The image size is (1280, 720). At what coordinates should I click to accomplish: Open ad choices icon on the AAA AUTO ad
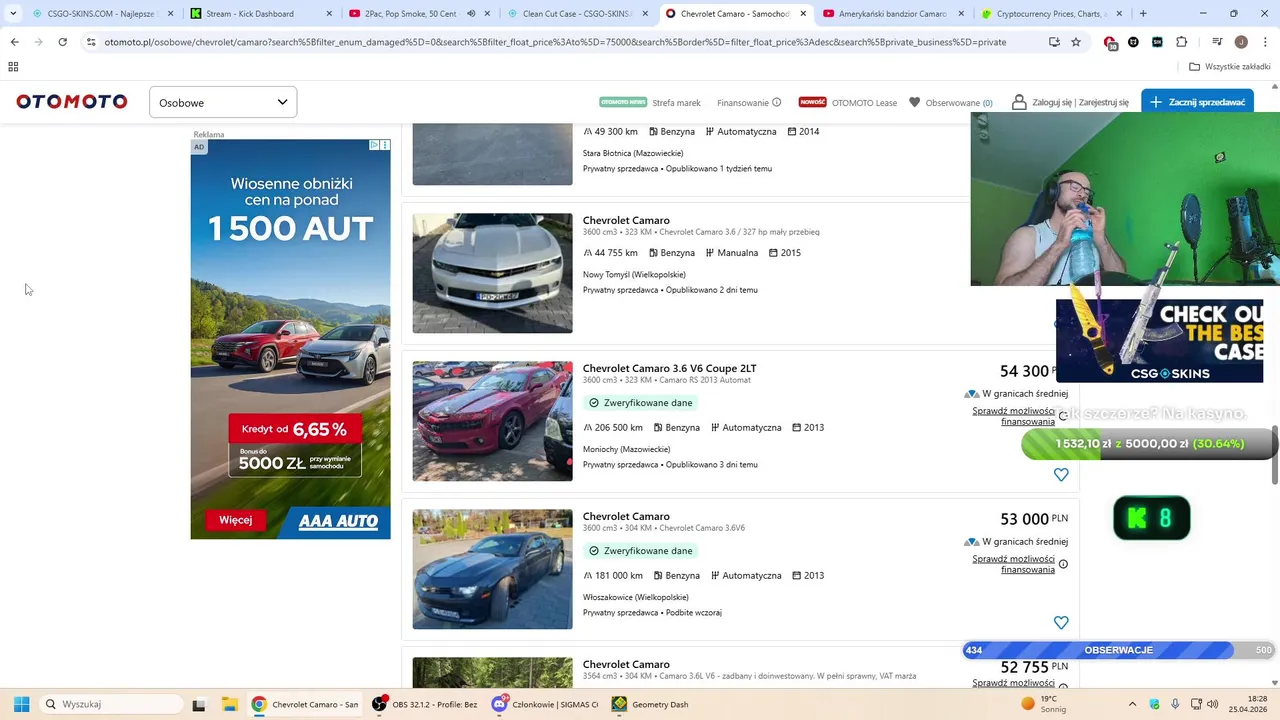click(374, 146)
